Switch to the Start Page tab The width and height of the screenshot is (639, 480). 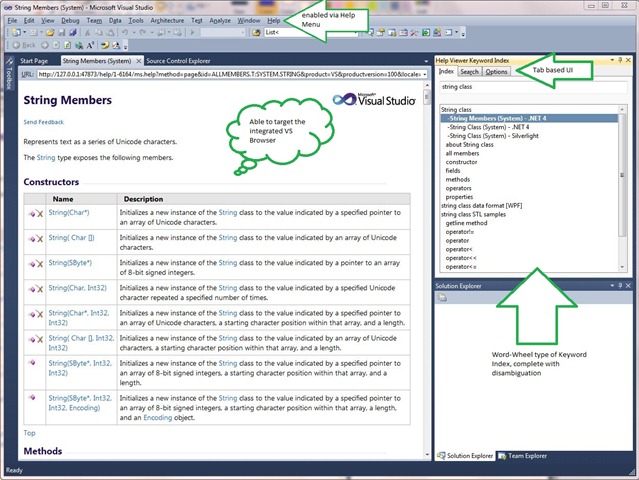tap(34, 61)
